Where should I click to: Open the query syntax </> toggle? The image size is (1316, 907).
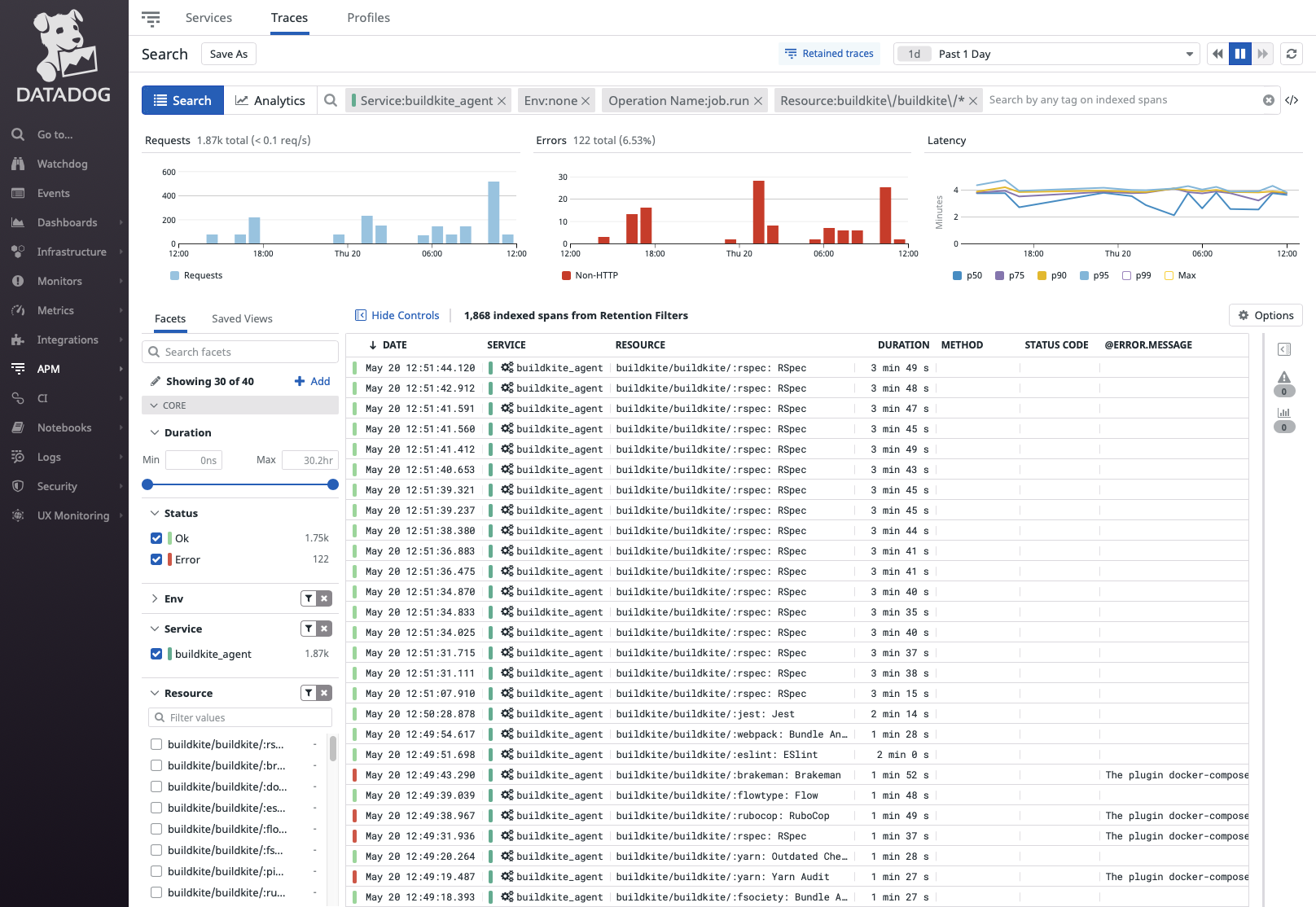tap(1292, 100)
